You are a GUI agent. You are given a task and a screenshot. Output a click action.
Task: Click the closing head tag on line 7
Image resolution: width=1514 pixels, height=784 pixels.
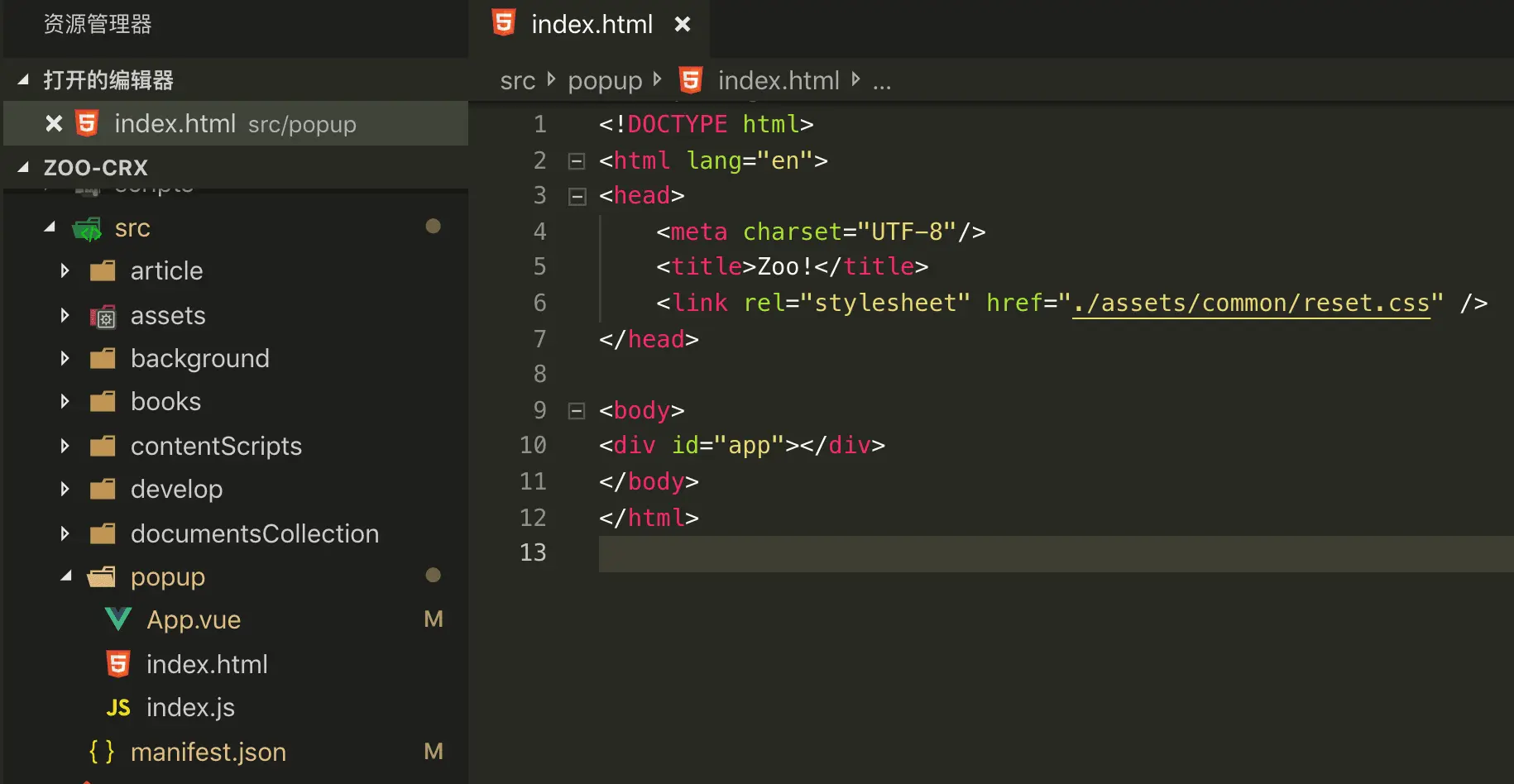point(649,339)
